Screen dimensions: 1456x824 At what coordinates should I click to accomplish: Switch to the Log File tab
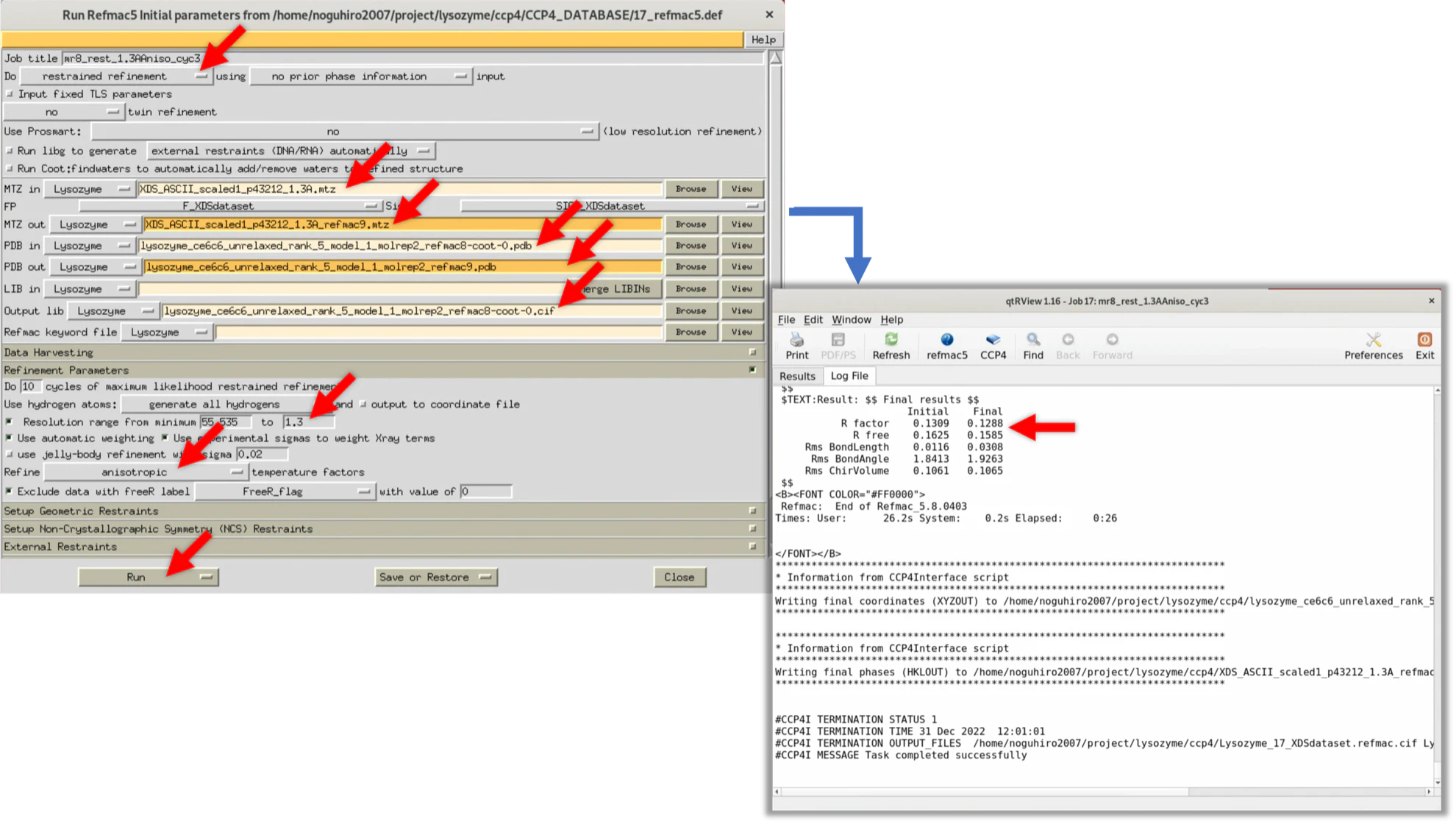point(849,375)
